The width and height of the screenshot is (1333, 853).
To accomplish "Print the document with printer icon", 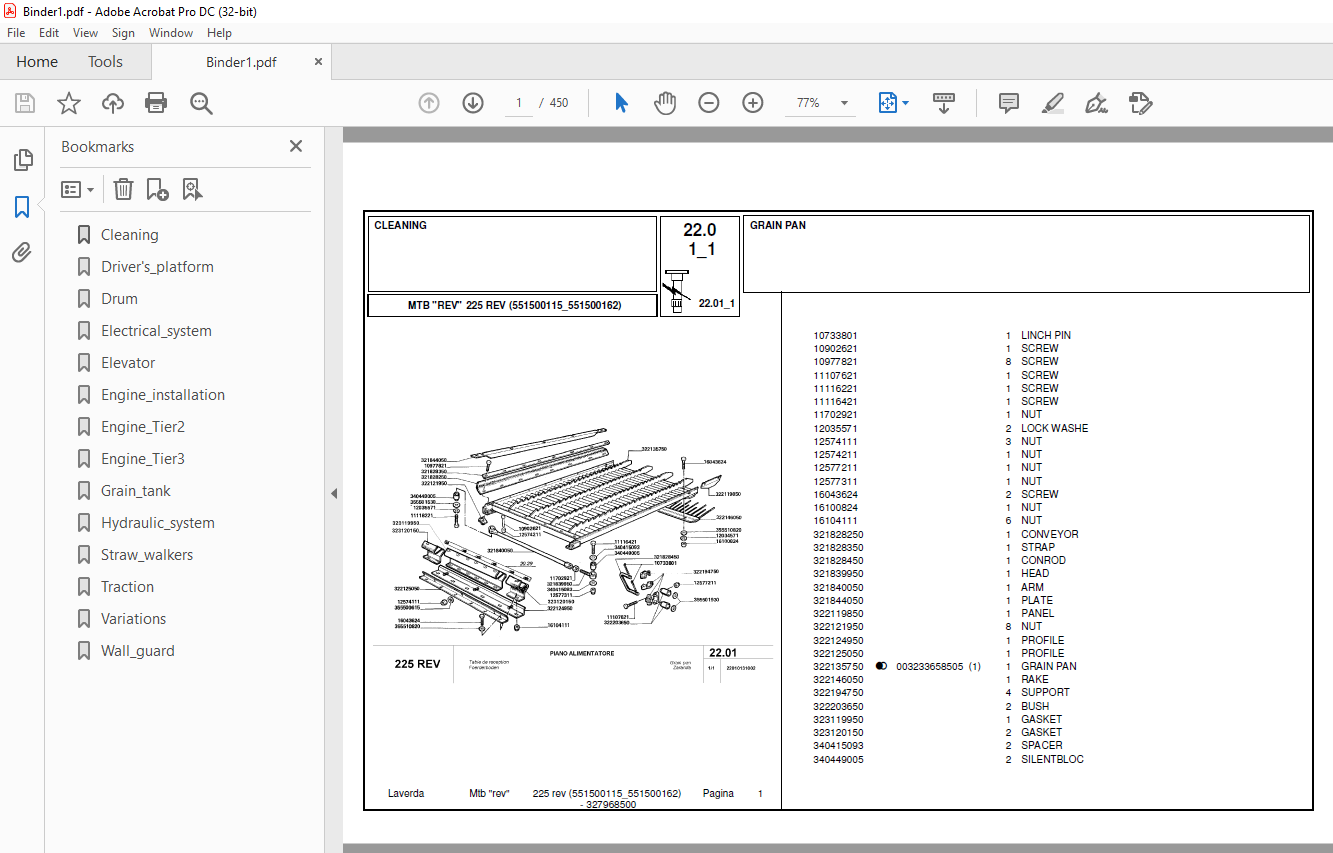I will click(156, 103).
